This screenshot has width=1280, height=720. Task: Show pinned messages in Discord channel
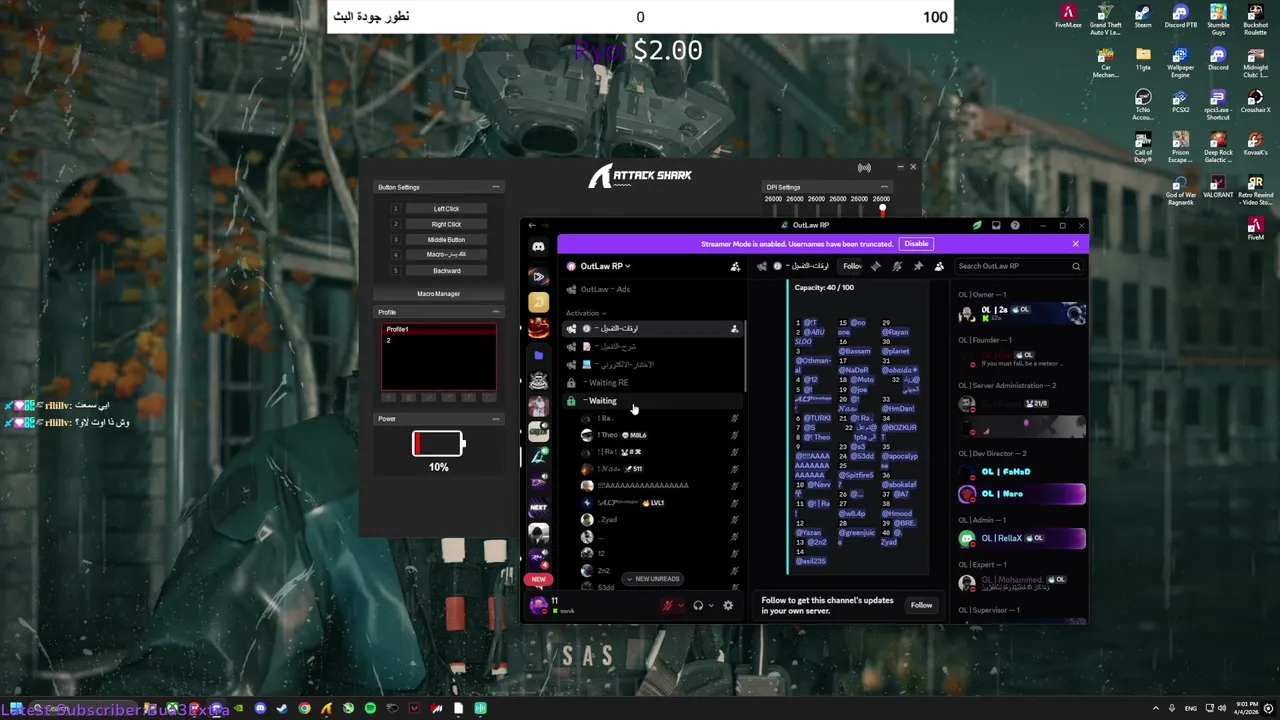(x=918, y=266)
